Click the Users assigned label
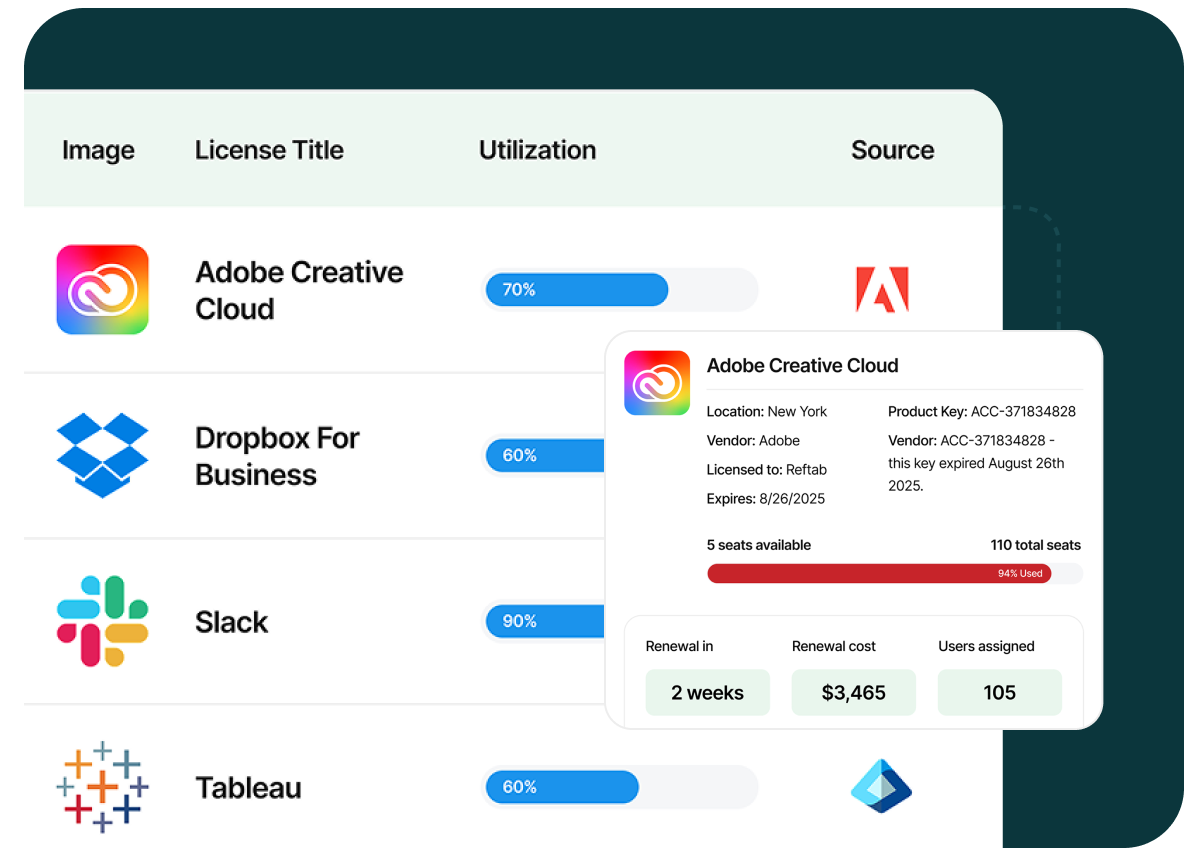The height and width of the screenshot is (856, 1194). pos(986,646)
